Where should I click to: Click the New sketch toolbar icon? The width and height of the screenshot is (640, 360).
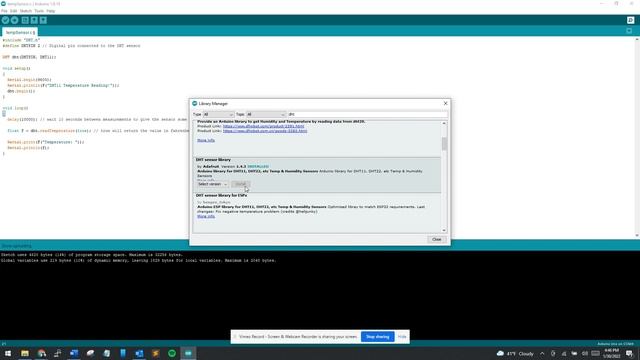point(25,20)
